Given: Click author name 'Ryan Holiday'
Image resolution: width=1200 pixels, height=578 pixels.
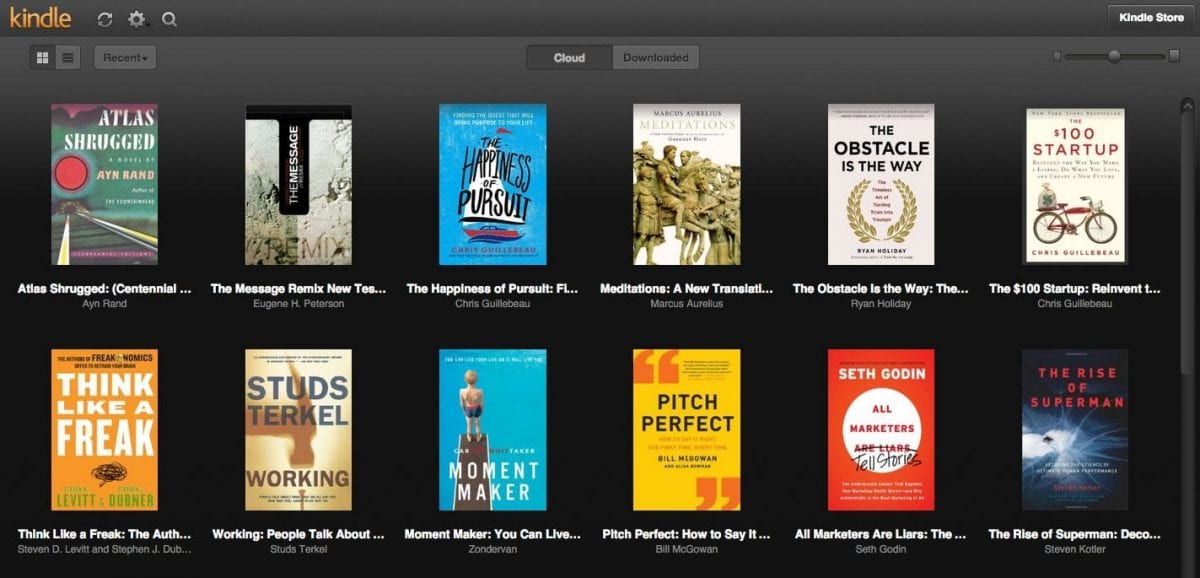Looking at the screenshot, I should [x=881, y=304].
